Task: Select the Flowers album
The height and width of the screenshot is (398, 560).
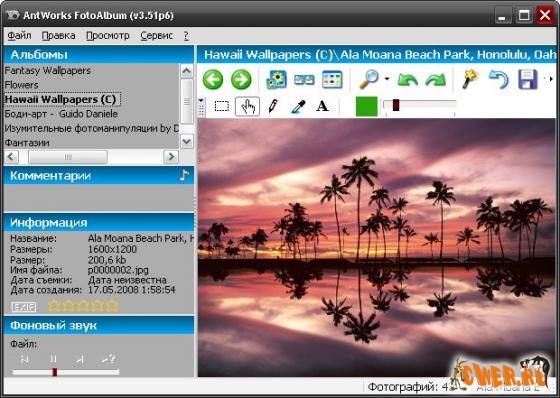Action: pyautogui.click(x=21, y=85)
